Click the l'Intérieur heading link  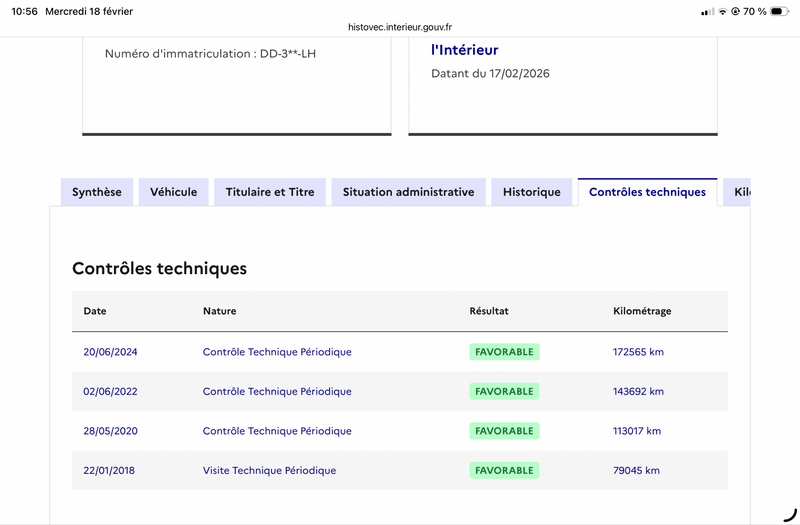coord(464,50)
